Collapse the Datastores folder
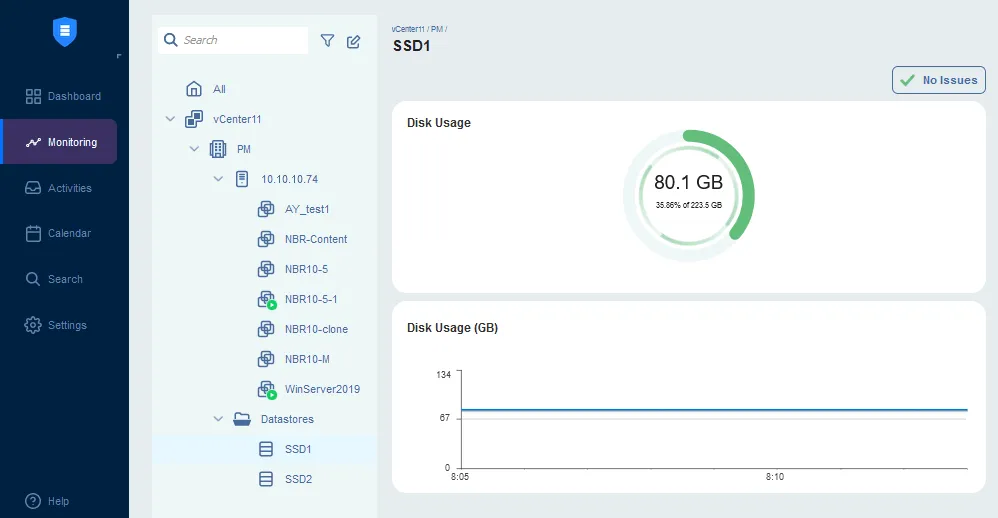The image size is (998, 518). click(x=218, y=419)
